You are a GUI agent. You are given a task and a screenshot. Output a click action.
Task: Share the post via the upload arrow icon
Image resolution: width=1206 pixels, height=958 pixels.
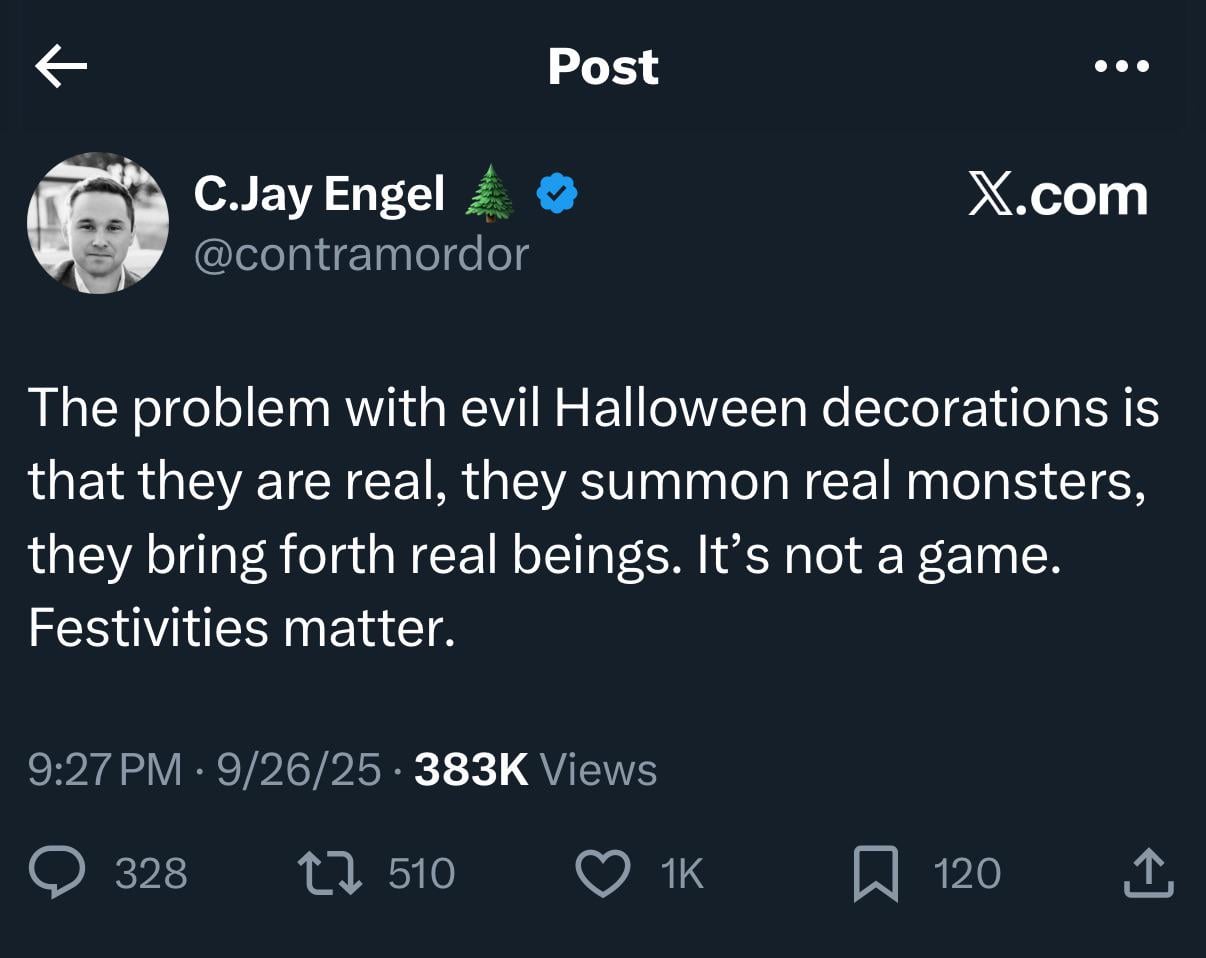1146,873
